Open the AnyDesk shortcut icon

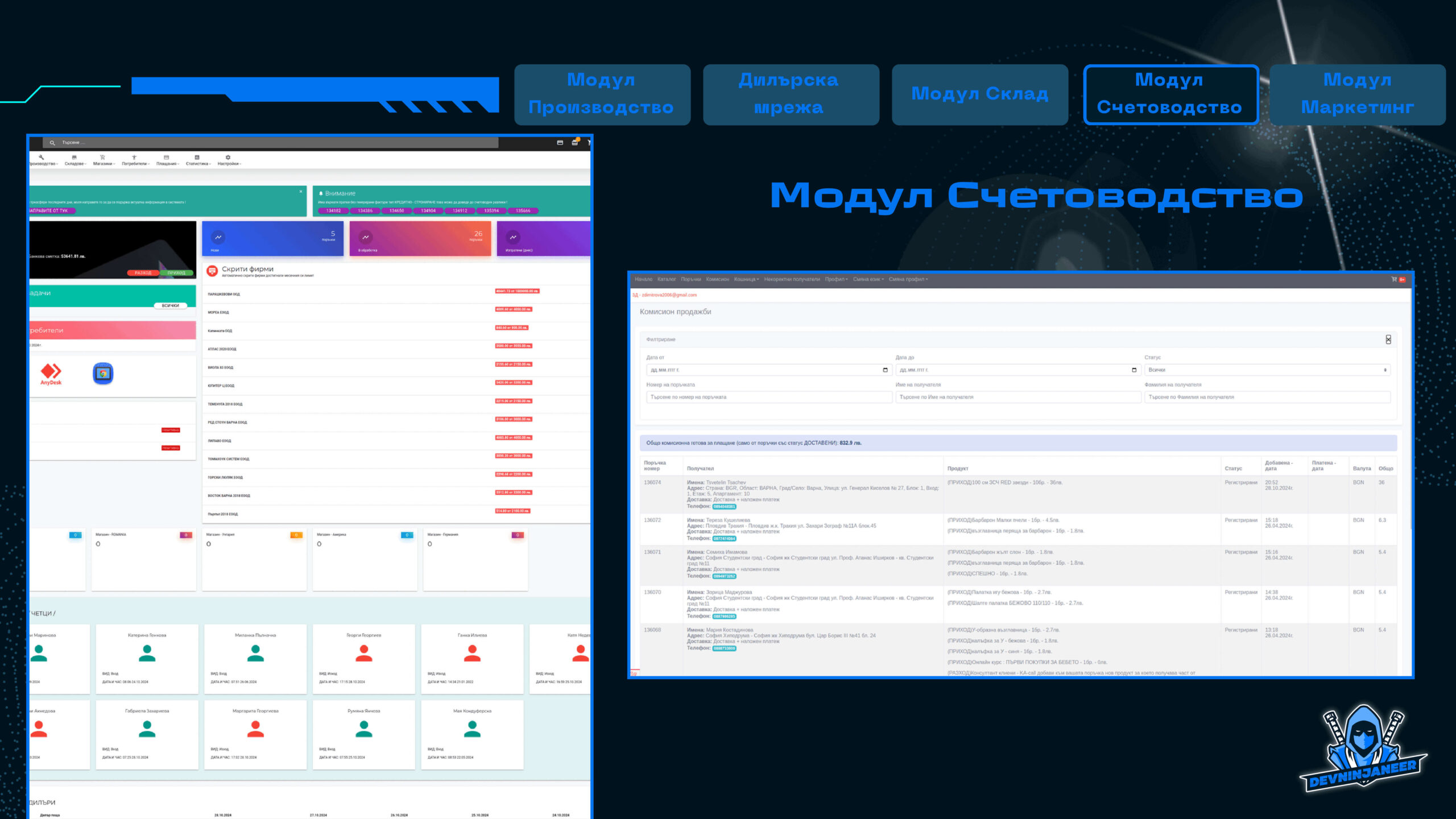click(x=51, y=374)
